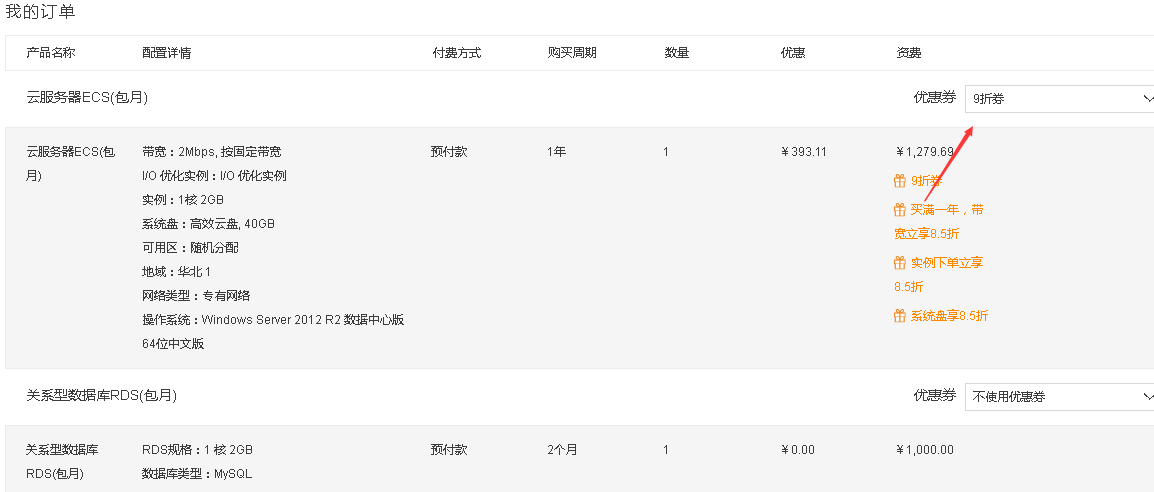The width and height of the screenshot is (1154, 492).
Task: Click the 实例下单立享8.5折 promotion text
Action: coord(938,274)
